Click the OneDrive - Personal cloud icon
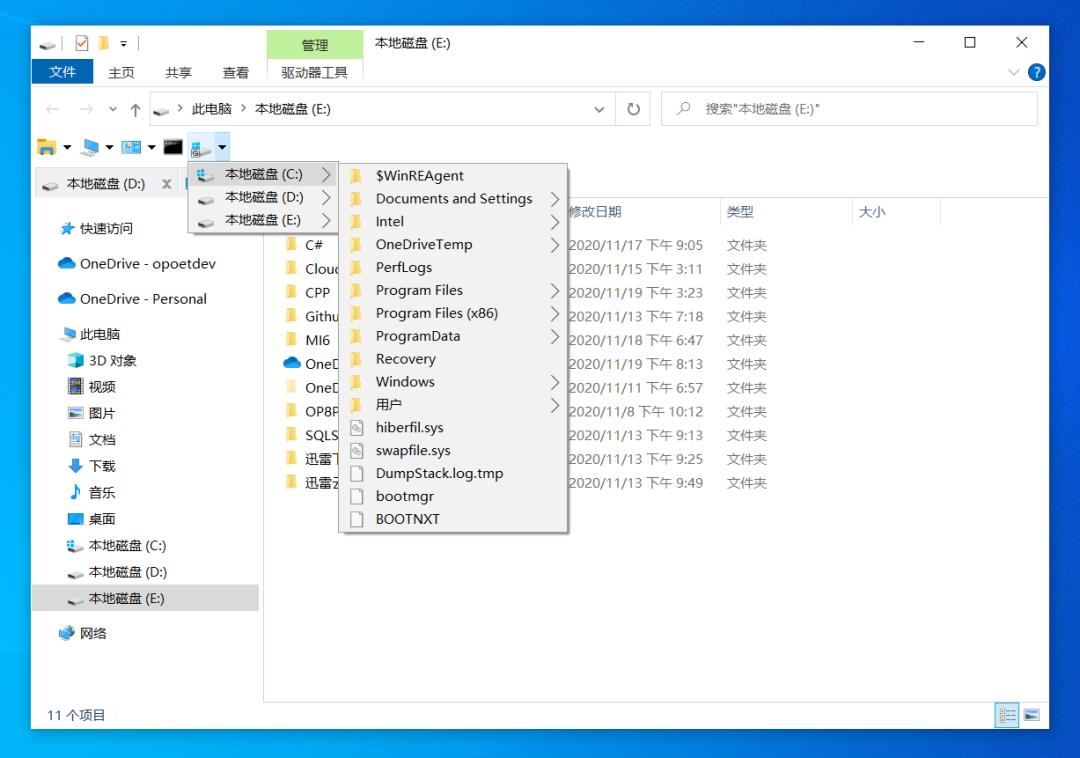Image resolution: width=1080 pixels, height=758 pixels. point(65,298)
